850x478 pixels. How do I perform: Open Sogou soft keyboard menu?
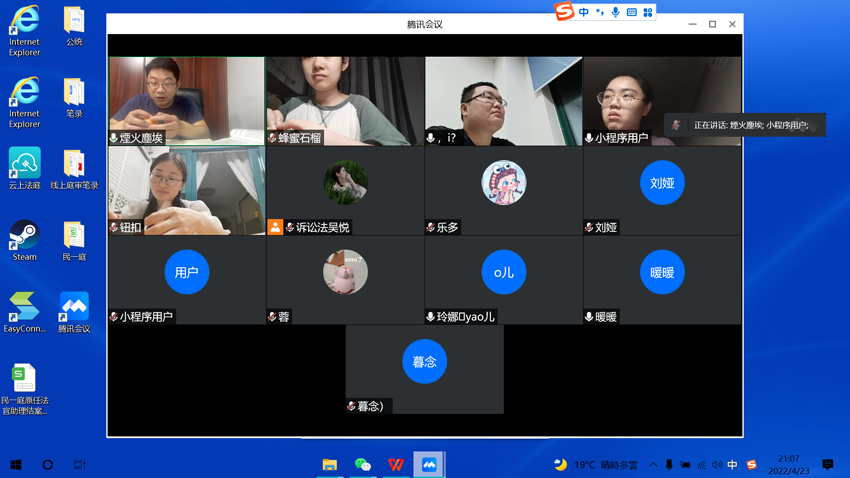631,12
